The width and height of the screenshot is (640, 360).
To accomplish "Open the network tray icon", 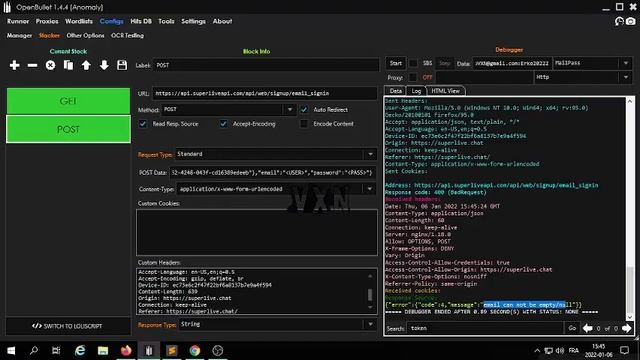I will click(x=549, y=351).
